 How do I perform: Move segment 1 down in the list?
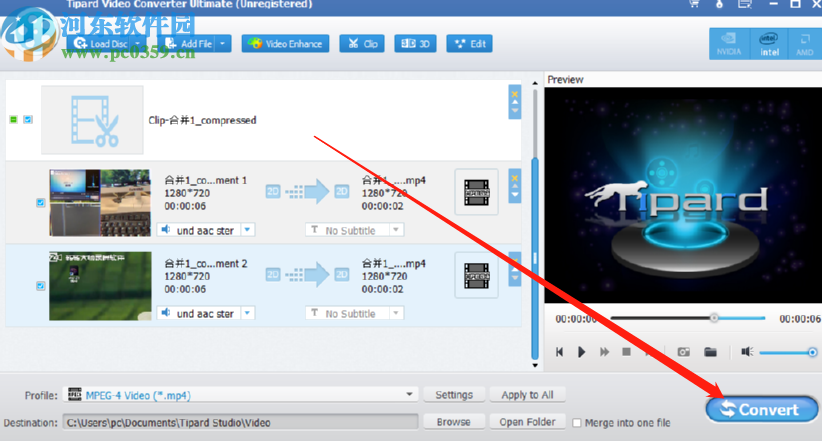(515, 195)
